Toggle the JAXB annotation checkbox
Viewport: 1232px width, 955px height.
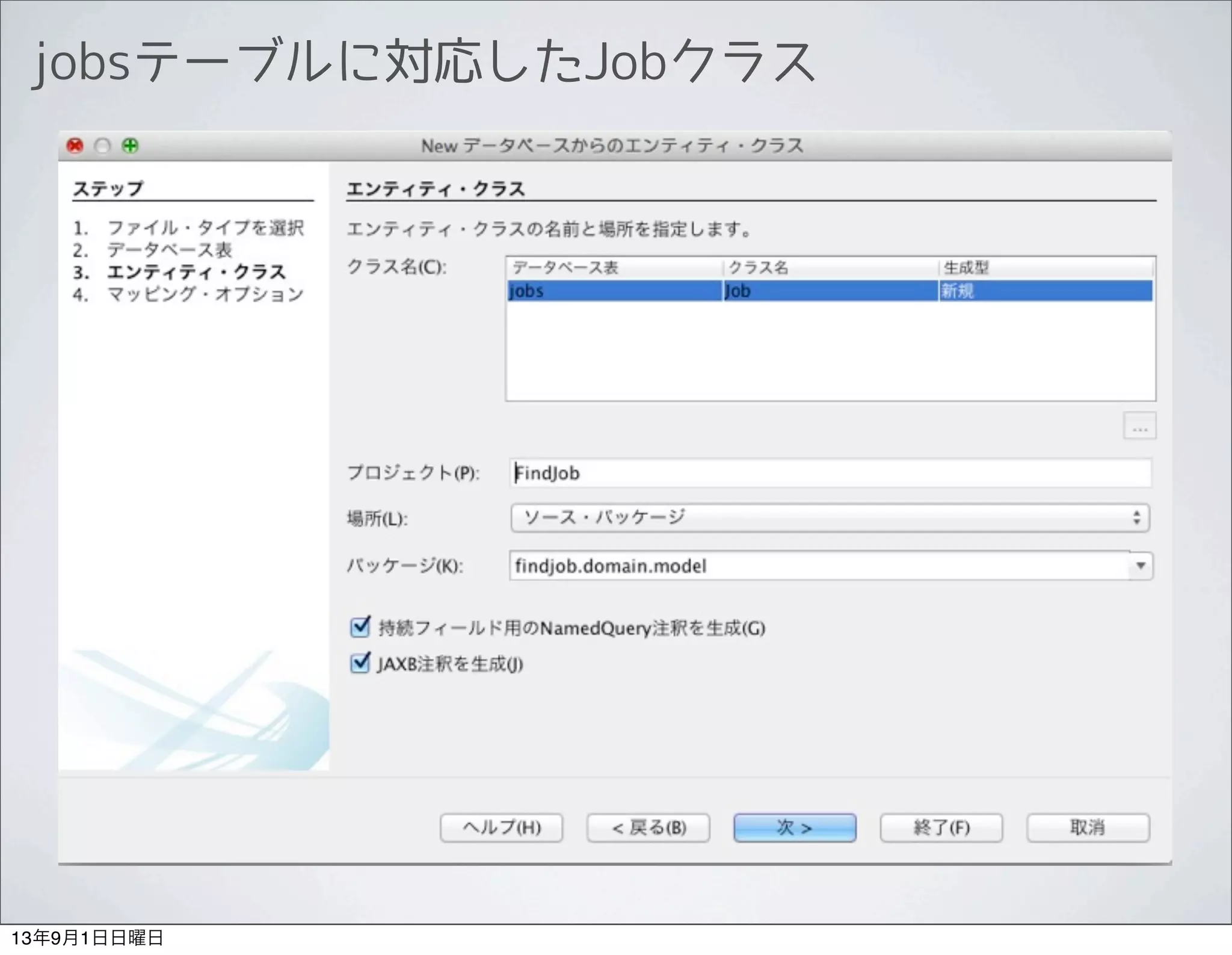click(x=360, y=663)
